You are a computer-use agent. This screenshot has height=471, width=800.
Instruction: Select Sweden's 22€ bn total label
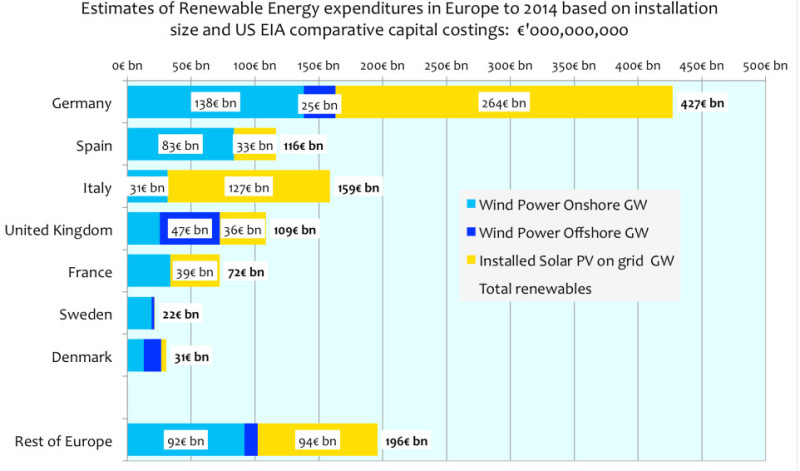point(180,314)
